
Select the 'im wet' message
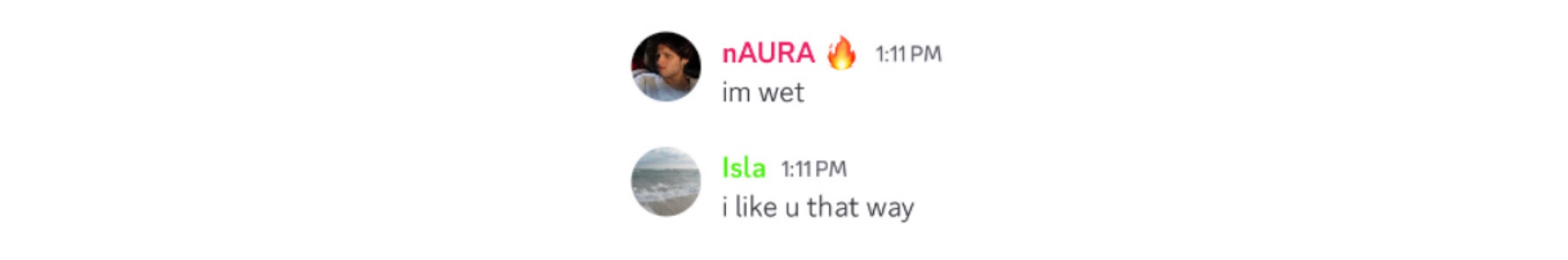763,93
